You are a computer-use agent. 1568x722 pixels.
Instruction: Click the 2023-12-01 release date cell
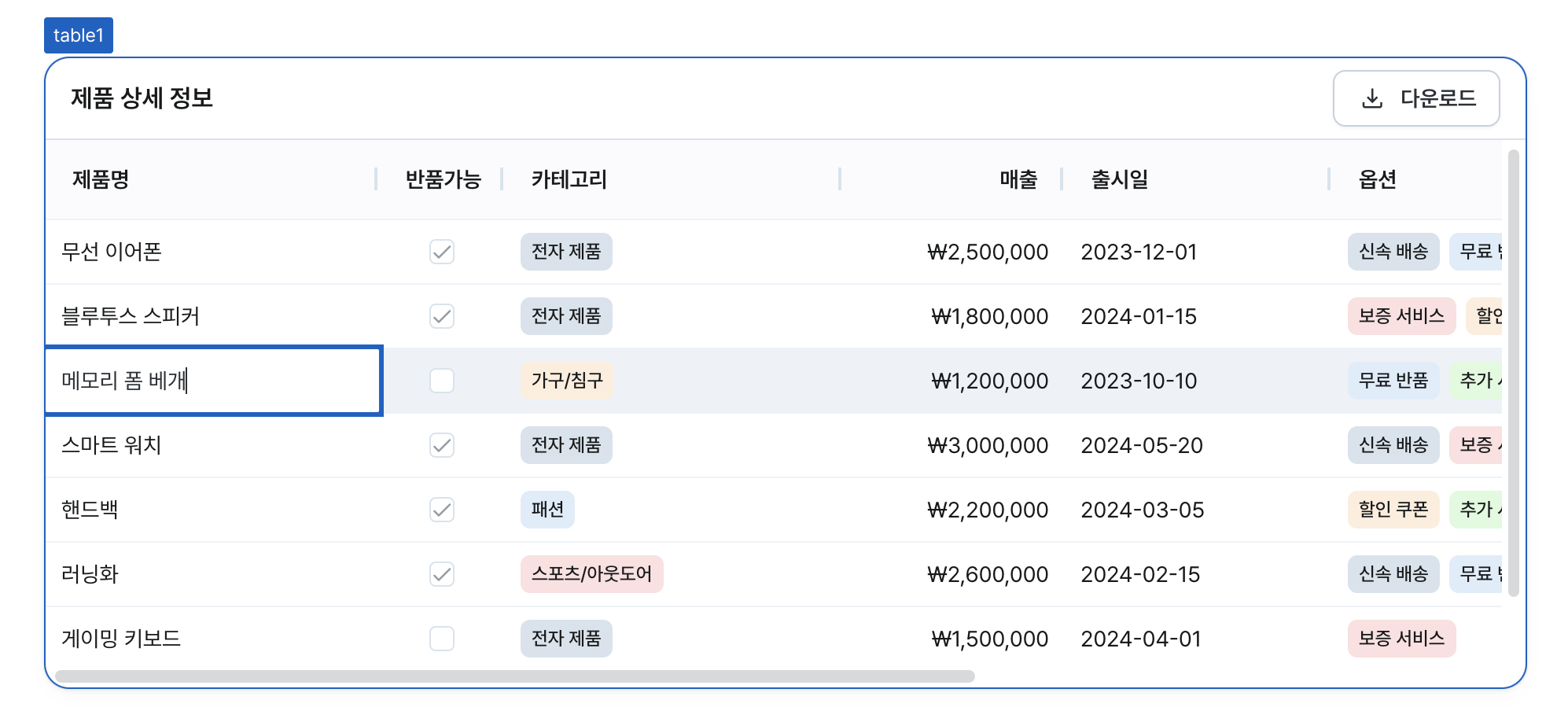pos(1139,252)
